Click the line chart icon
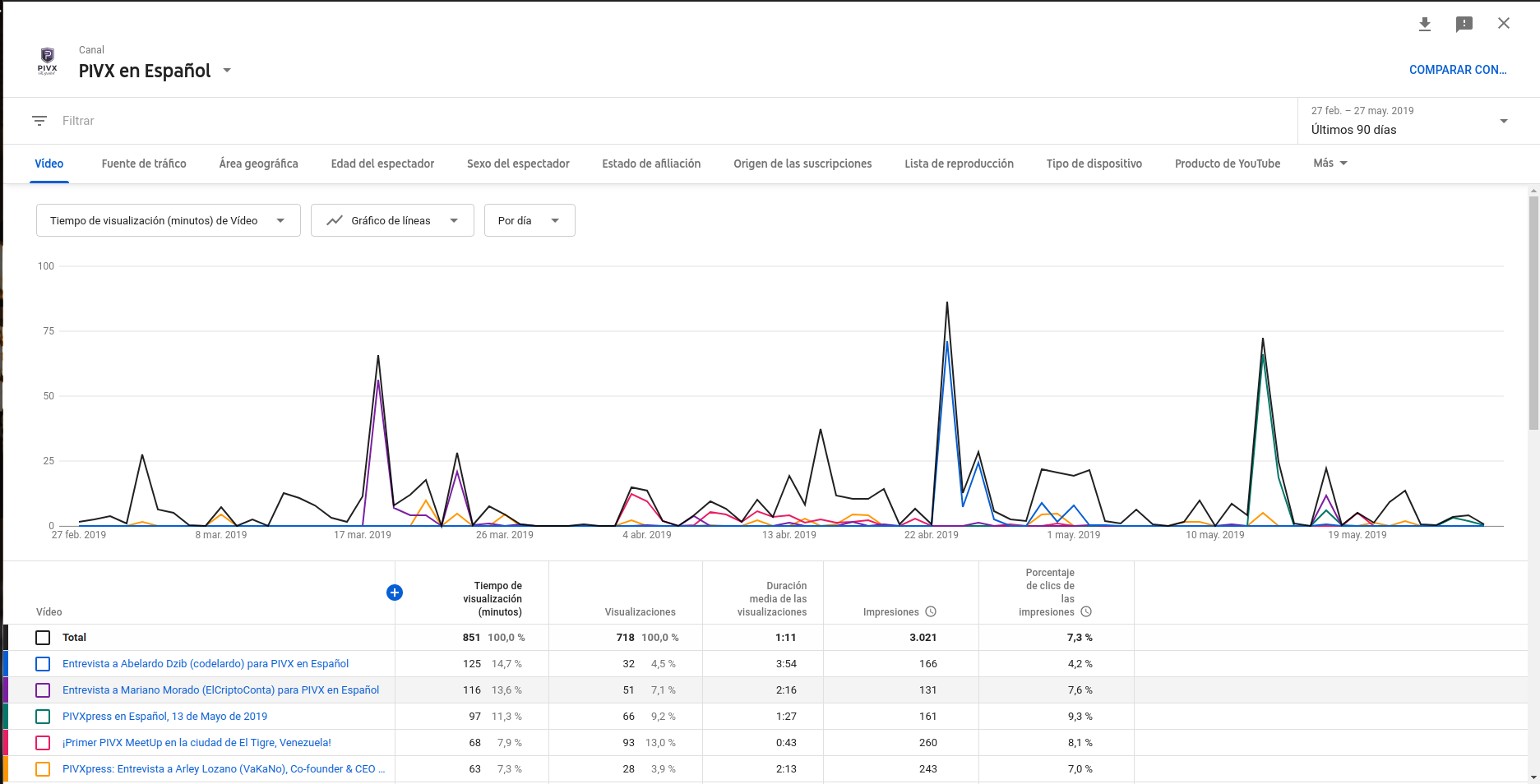Viewport: 1540px width, 784px height. (335, 220)
